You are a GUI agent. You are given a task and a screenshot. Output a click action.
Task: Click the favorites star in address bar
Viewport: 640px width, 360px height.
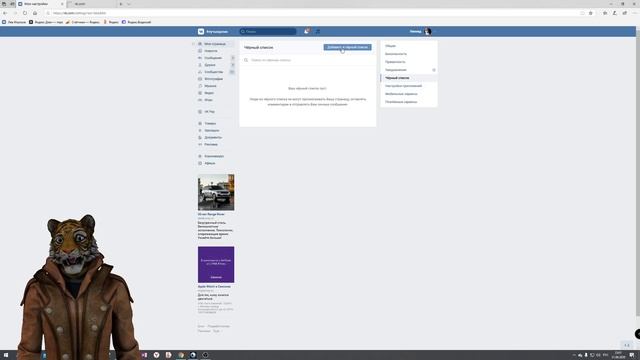(591, 13)
